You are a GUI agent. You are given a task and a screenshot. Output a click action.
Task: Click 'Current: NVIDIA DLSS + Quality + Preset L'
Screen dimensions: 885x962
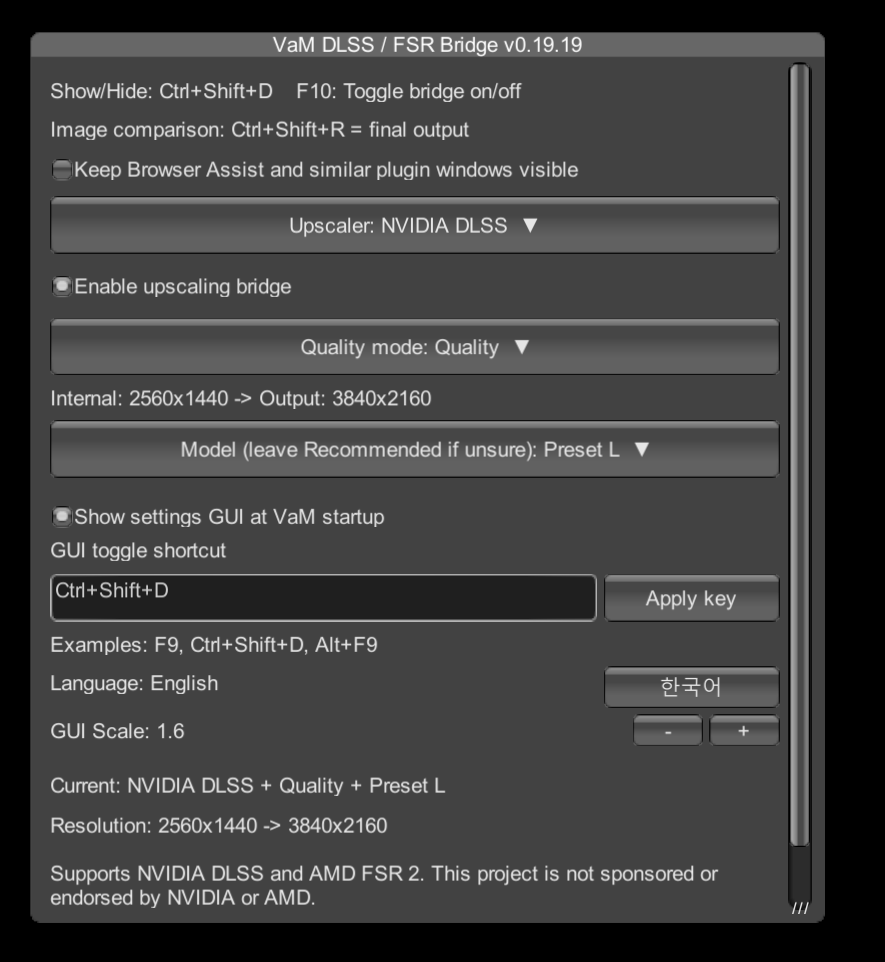(x=248, y=786)
